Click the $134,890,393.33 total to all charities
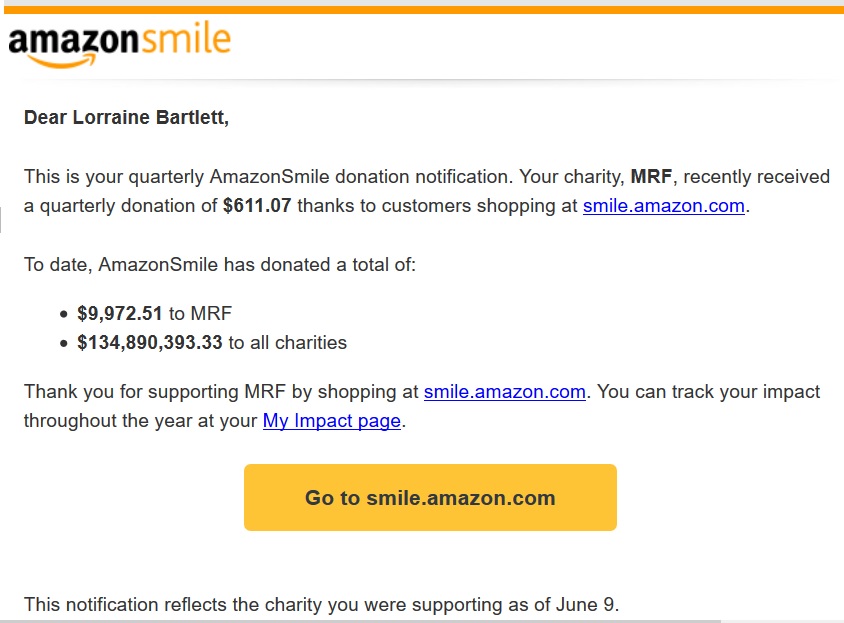 click(x=150, y=342)
